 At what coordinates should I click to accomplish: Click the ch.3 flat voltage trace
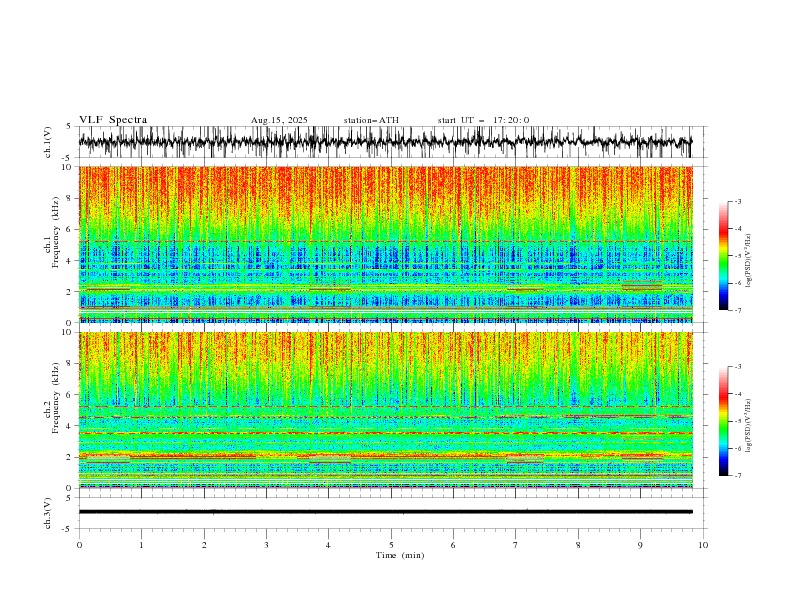(x=385, y=512)
